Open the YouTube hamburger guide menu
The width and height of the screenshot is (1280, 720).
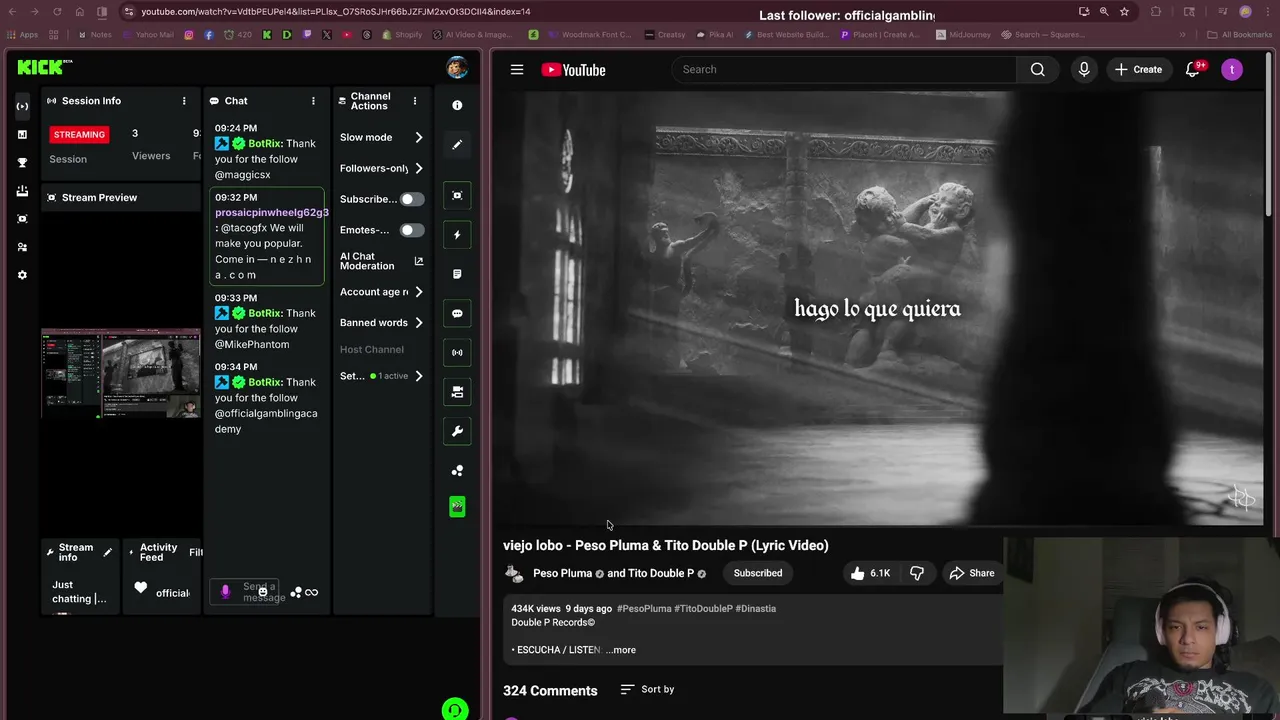tap(517, 70)
